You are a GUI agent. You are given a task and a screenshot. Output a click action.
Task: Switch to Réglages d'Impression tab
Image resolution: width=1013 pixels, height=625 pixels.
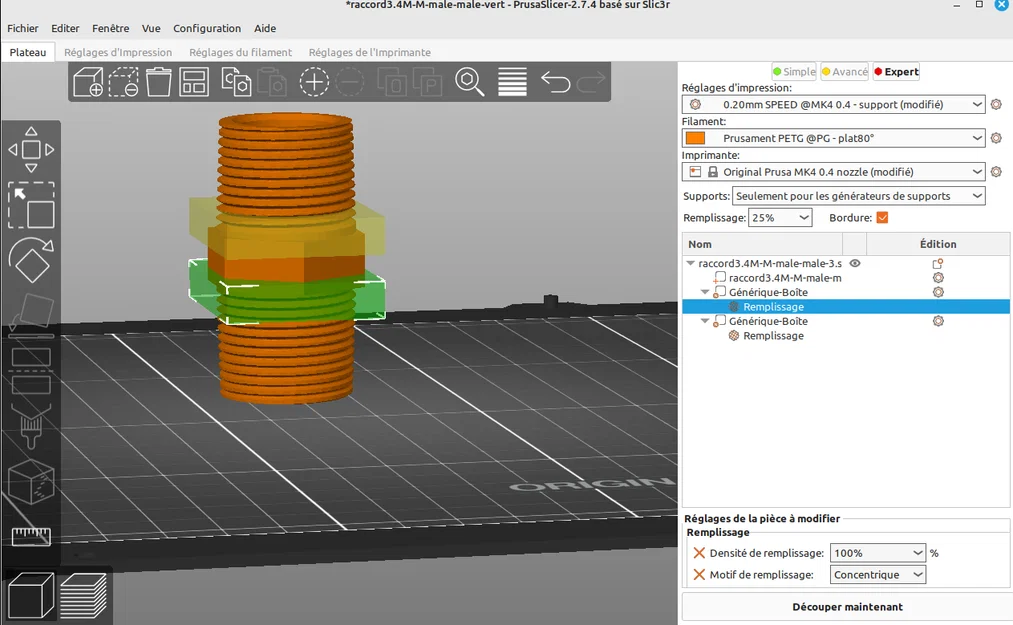click(x=118, y=52)
